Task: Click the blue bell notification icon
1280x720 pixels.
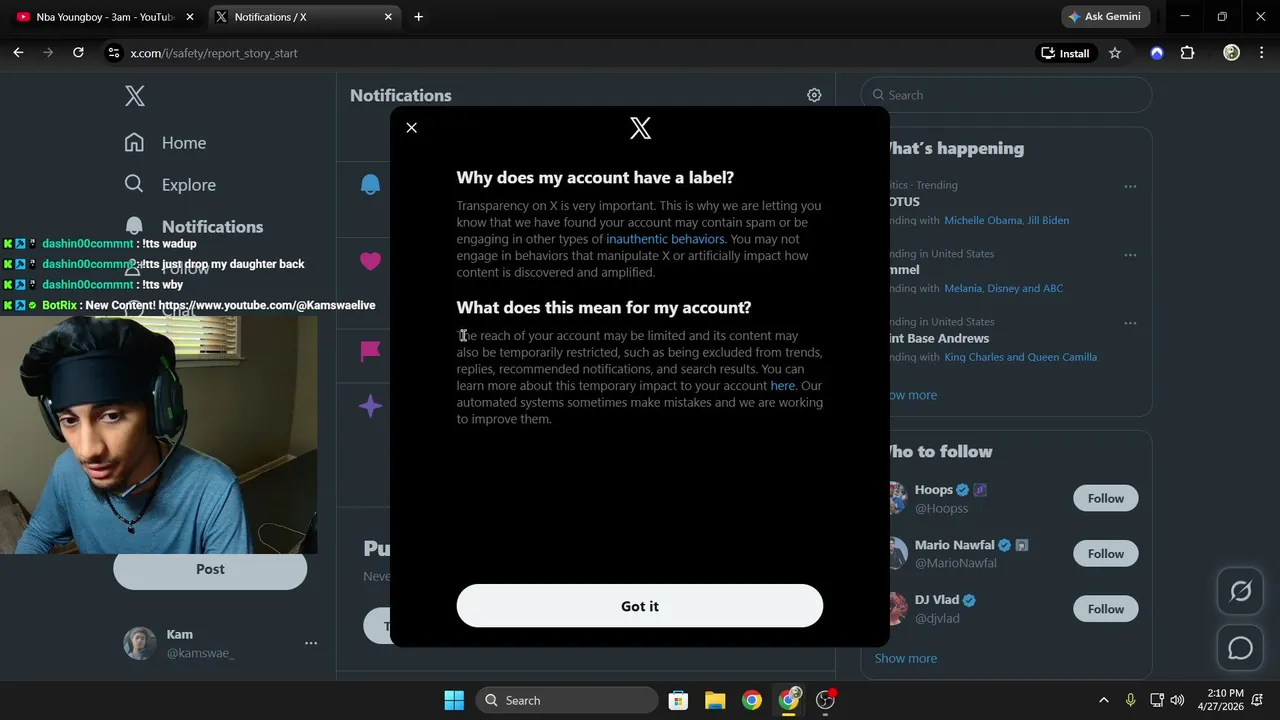Action: [x=370, y=185]
